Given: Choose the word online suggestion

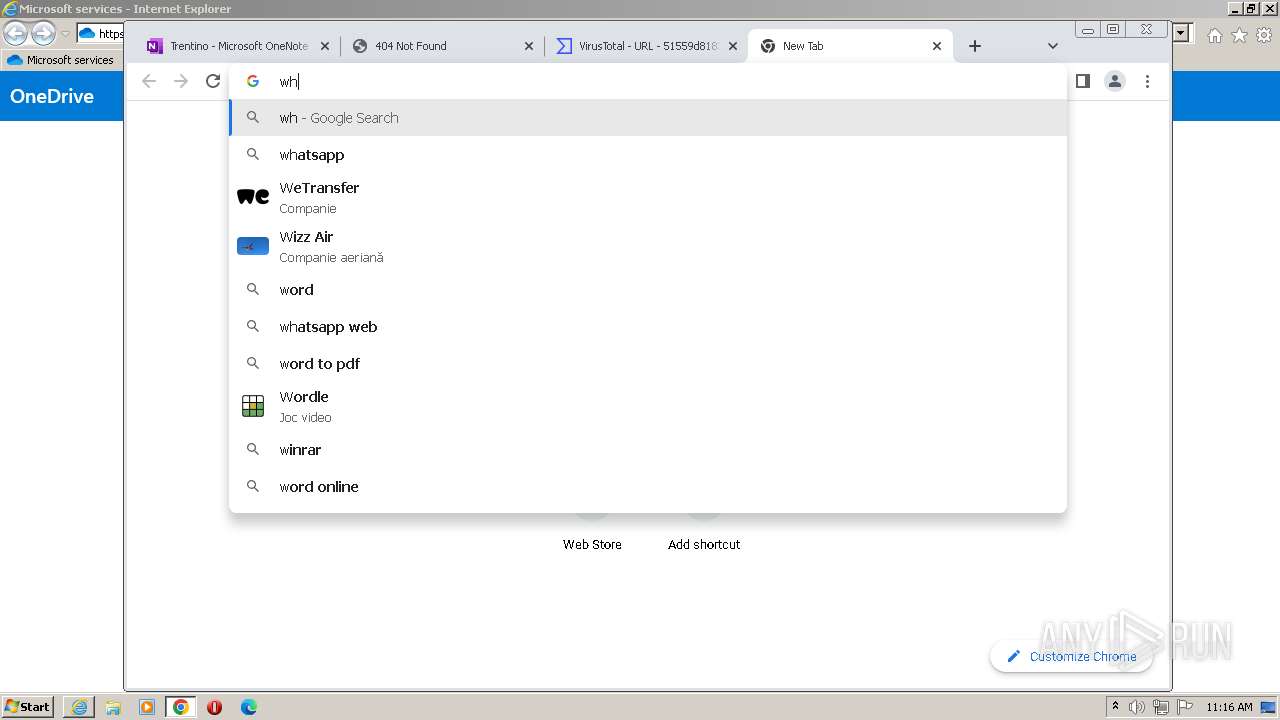Looking at the screenshot, I should 648,487.
